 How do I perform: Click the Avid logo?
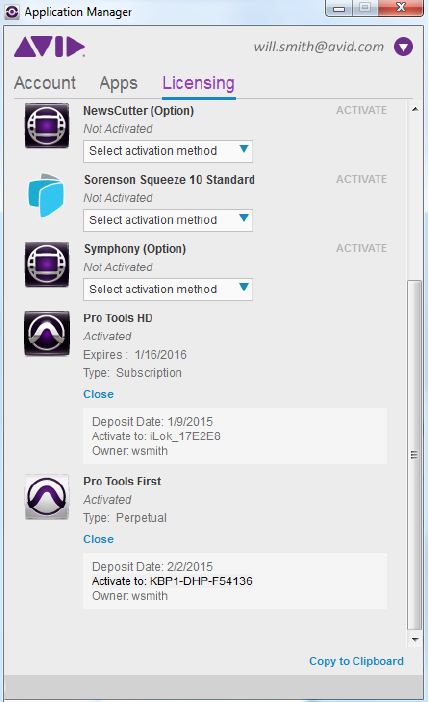49,47
